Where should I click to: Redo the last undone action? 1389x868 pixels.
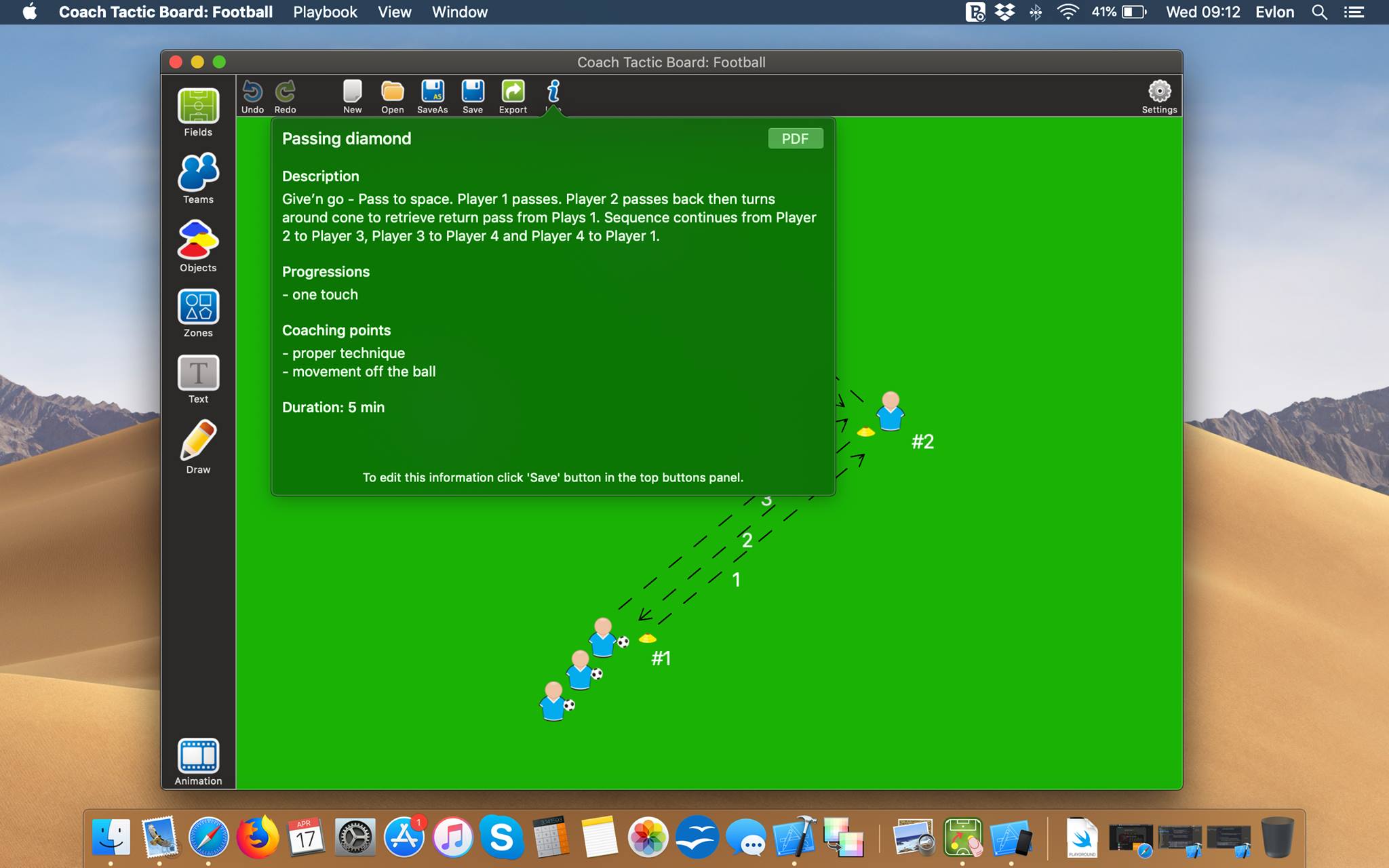coord(286,97)
